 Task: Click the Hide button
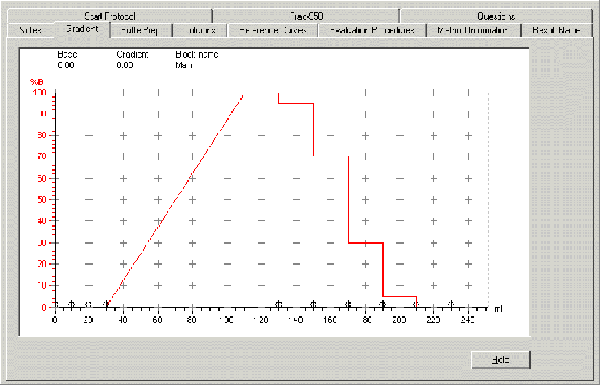(x=501, y=360)
